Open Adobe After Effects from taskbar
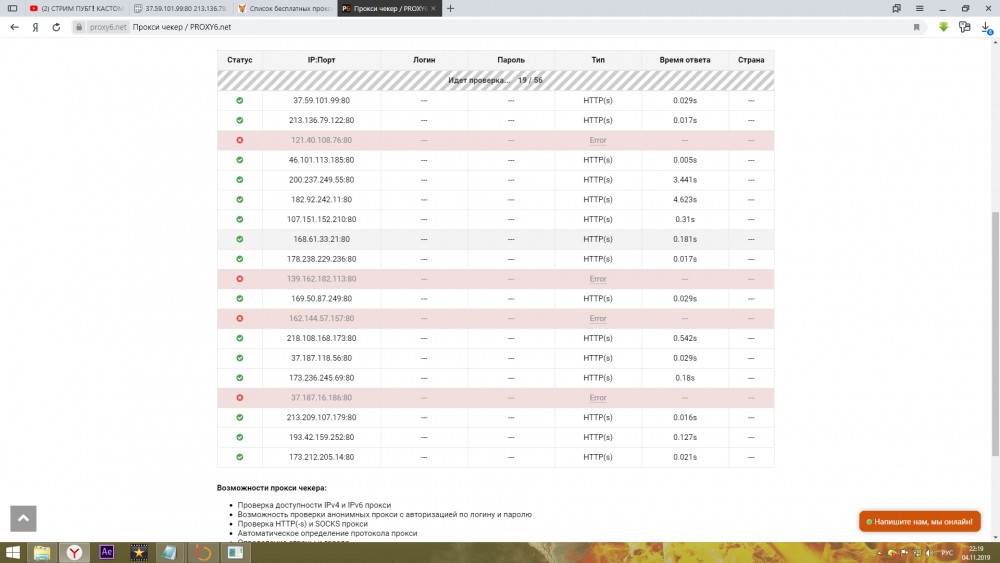The height and width of the screenshot is (563, 1000). click(x=107, y=552)
